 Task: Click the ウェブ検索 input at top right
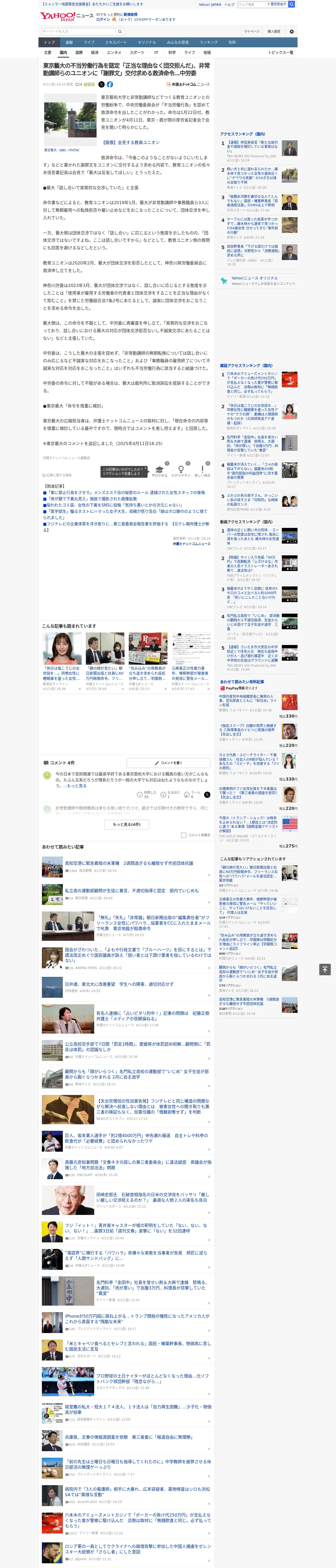click(x=252, y=4)
